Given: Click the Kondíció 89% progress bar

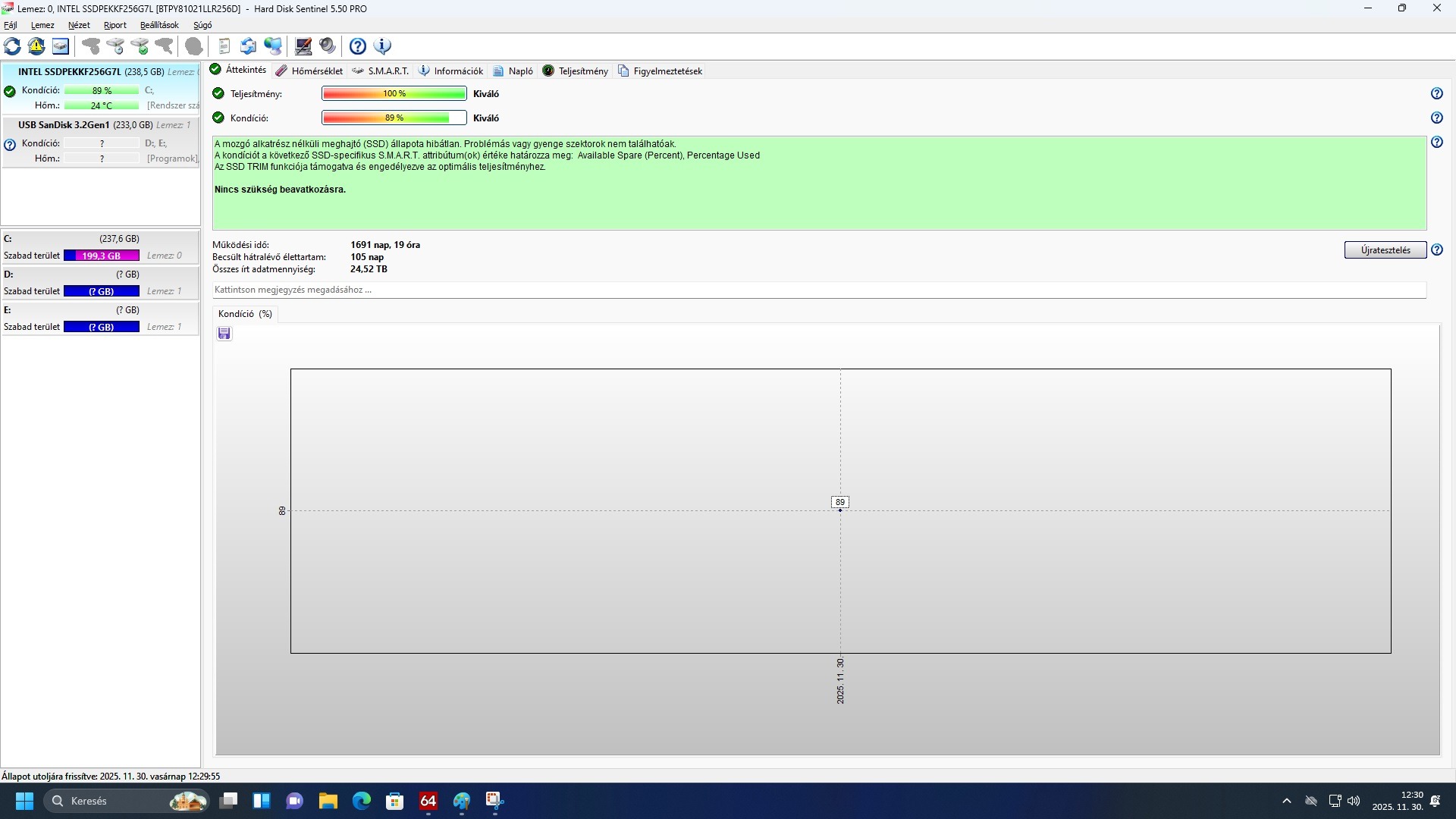Looking at the screenshot, I should click(394, 118).
